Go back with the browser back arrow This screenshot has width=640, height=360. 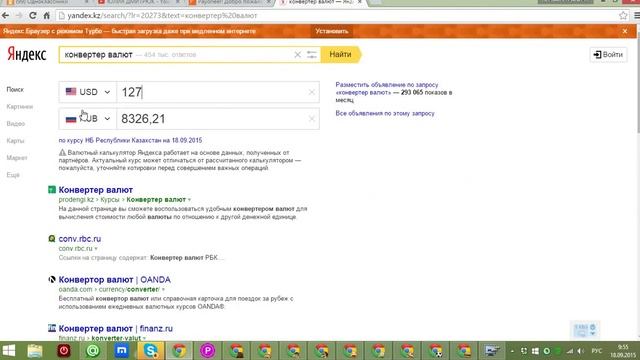pos(5,16)
